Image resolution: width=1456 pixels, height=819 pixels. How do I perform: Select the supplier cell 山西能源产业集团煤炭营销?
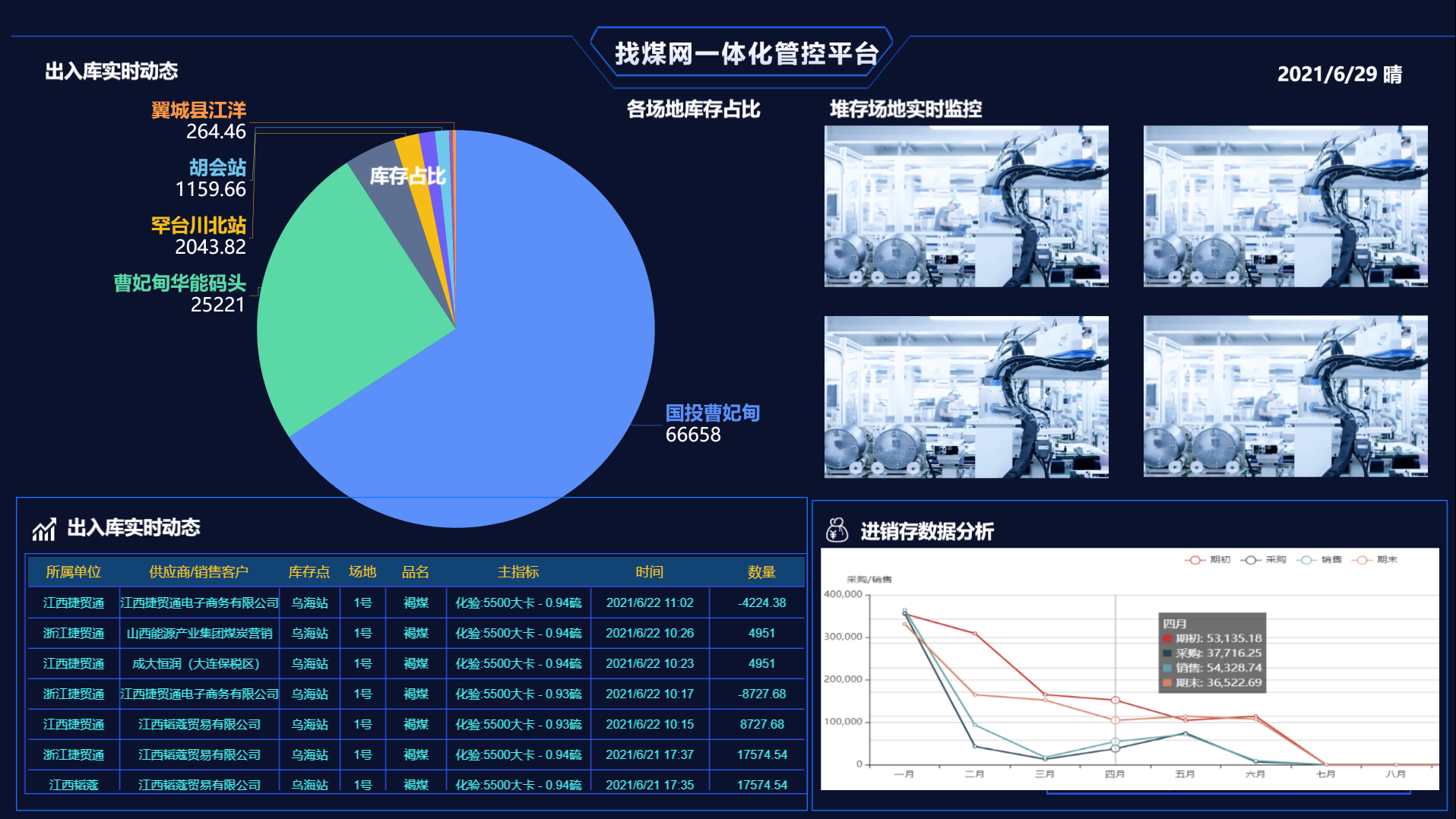coord(199,633)
